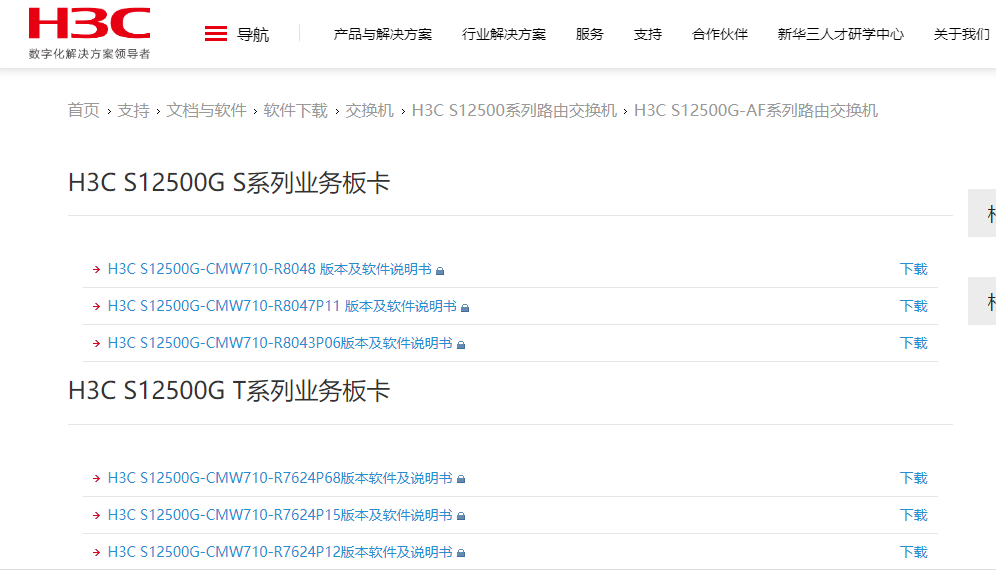Click 下载 for R8043P06 row

tap(914, 343)
